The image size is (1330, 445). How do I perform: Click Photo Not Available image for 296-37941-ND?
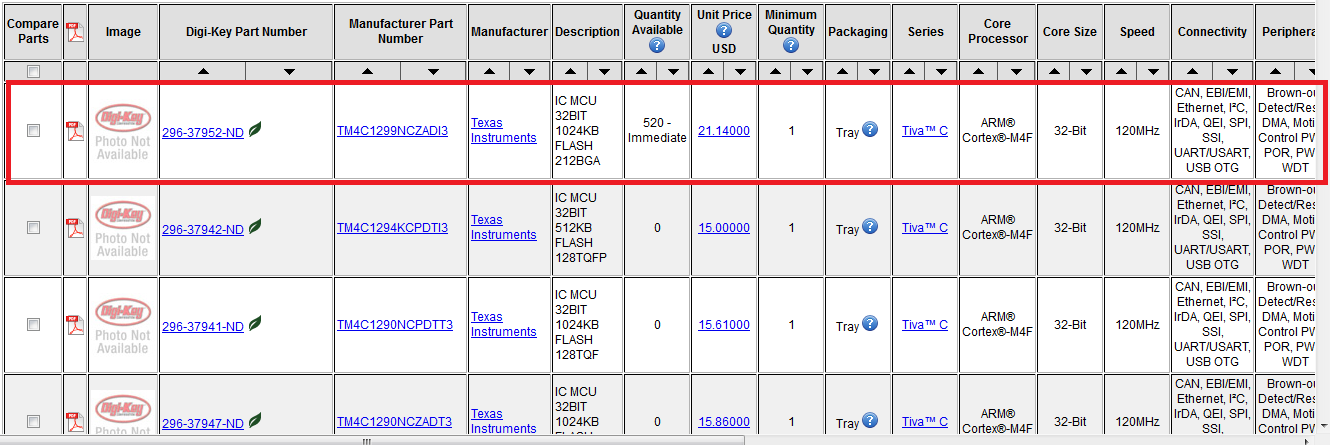[x=123, y=325]
